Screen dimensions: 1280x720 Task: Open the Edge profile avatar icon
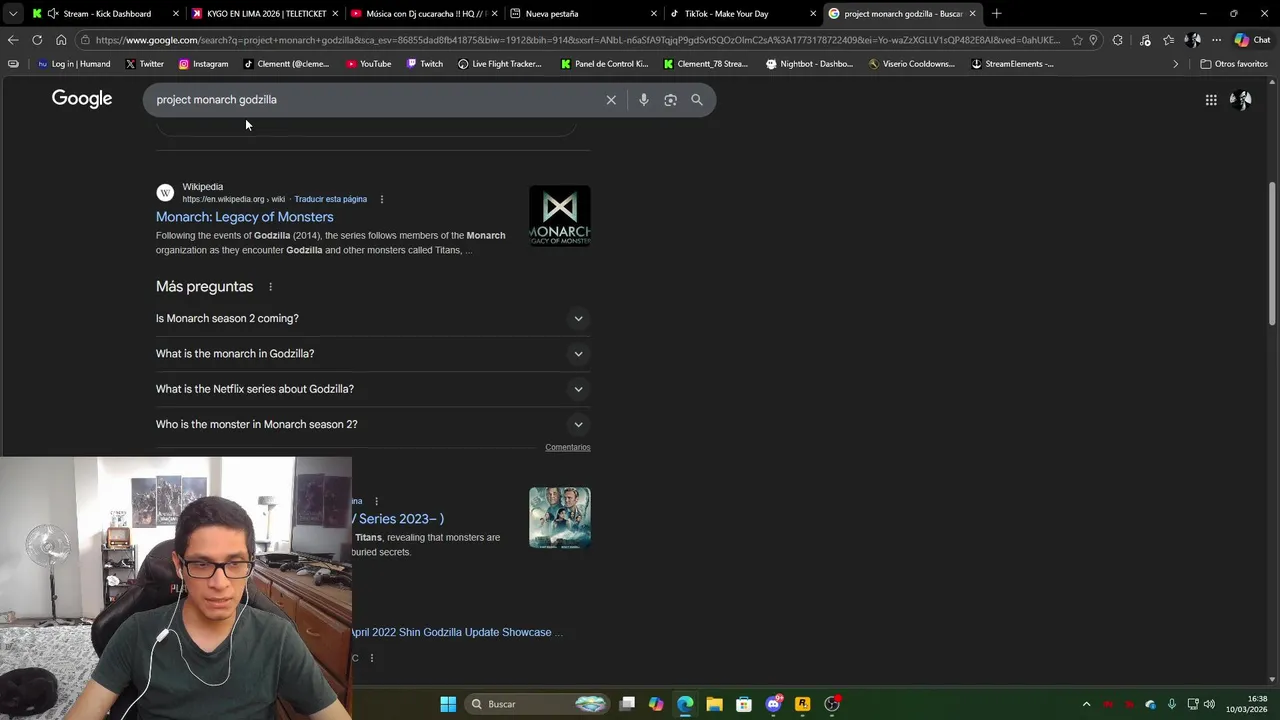point(1192,40)
